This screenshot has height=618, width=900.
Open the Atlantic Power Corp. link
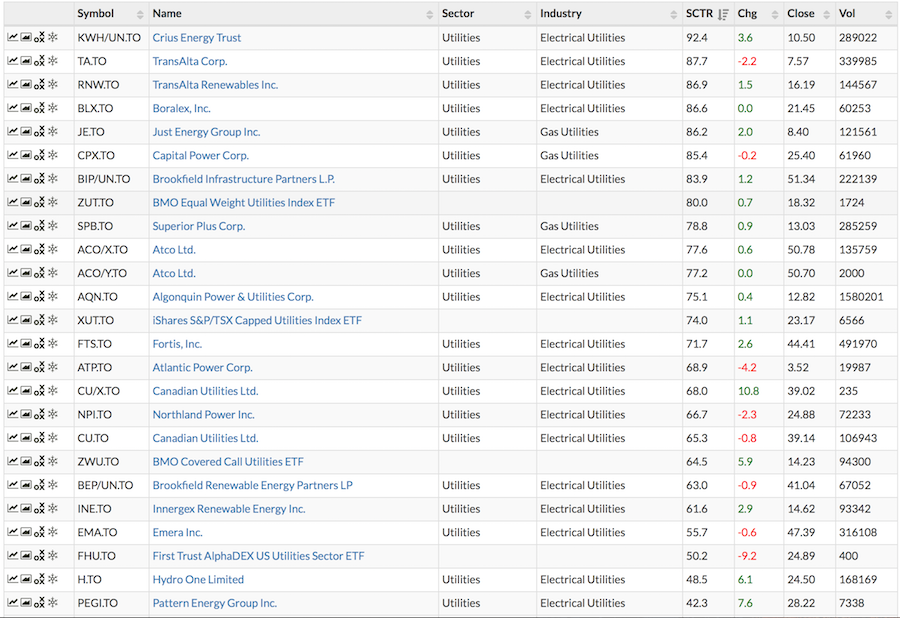[203, 367]
